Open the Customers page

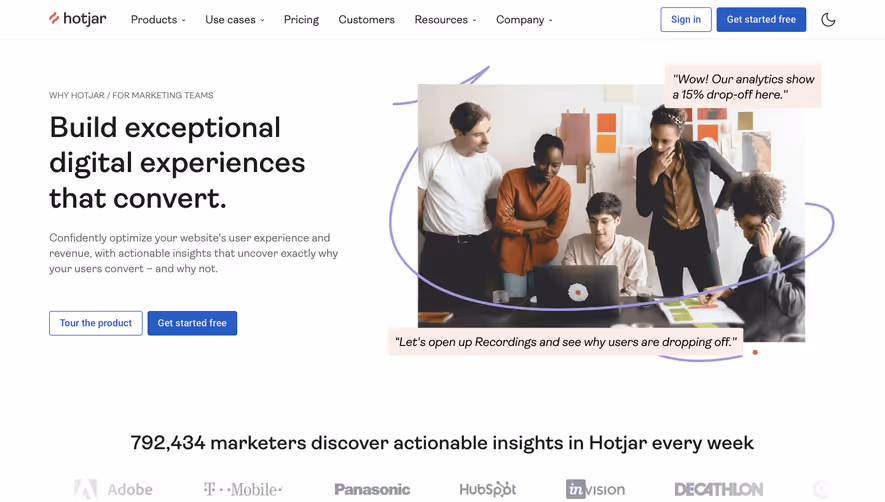pyautogui.click(x=366, y=20)
